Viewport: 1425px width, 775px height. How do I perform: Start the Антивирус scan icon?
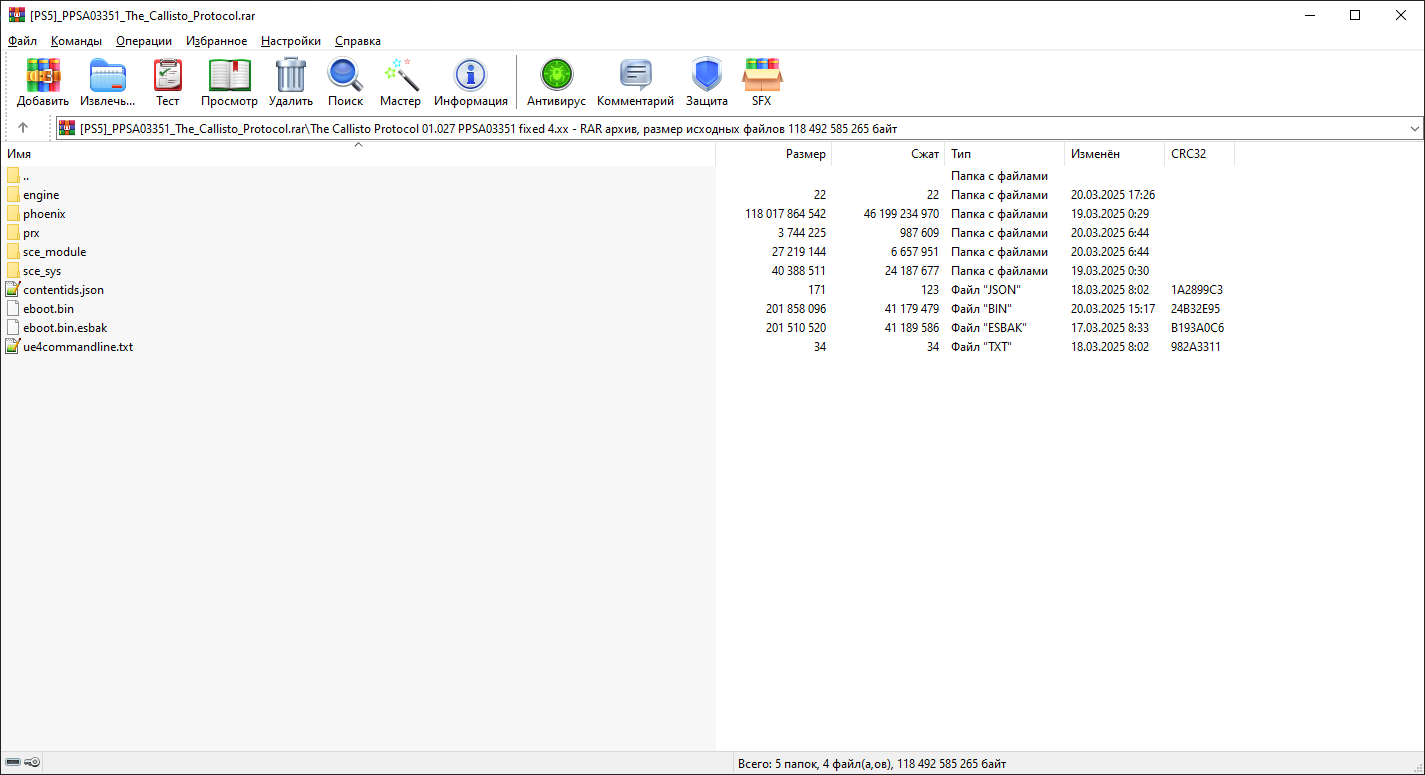point(556,75)
